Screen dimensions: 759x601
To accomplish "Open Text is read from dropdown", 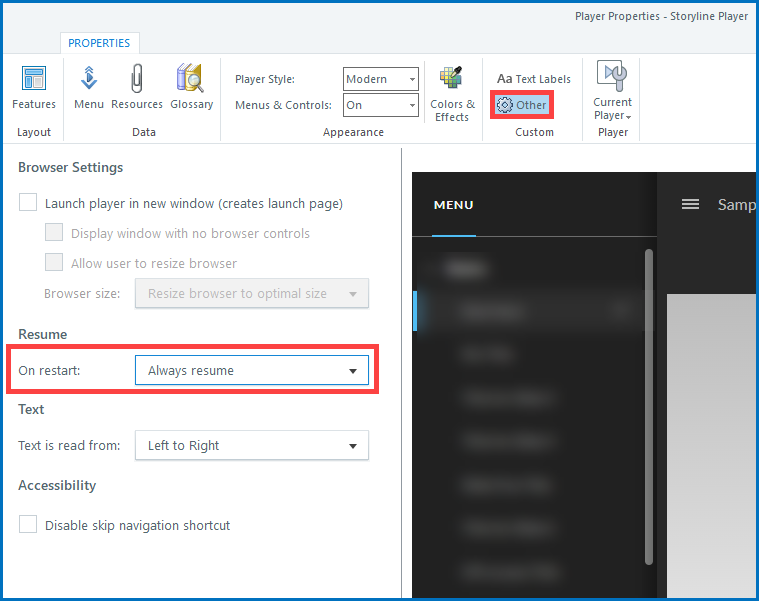I will tap(252, 445).
